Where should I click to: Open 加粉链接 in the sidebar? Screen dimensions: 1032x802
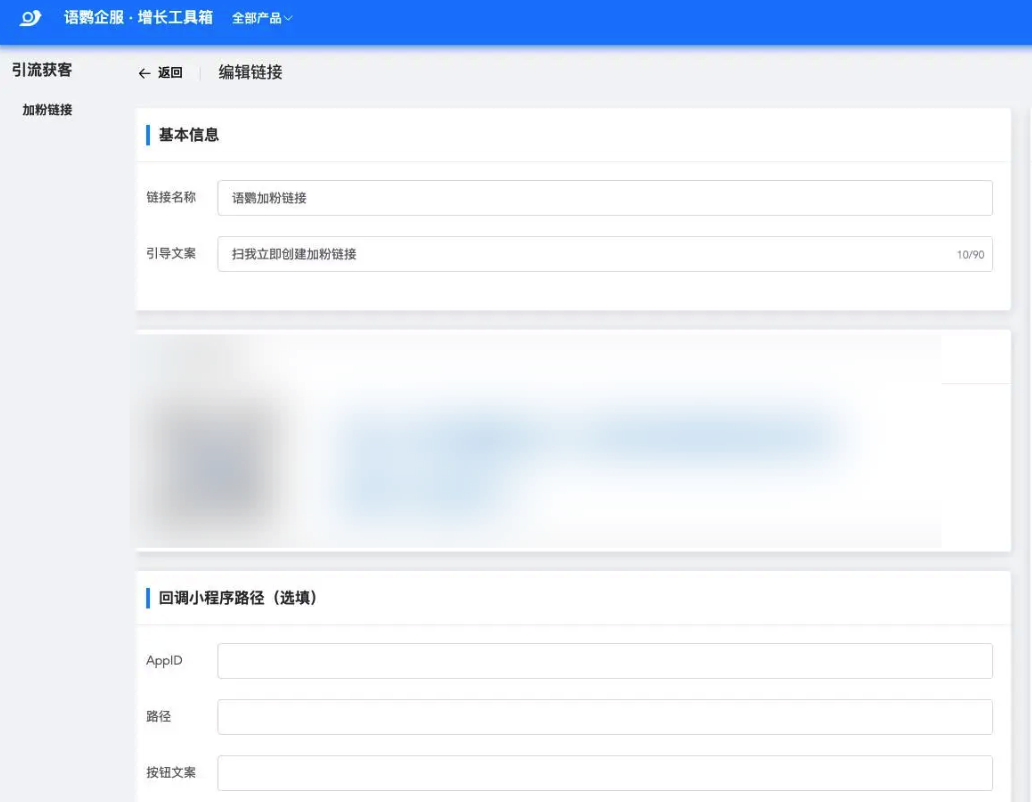pyautogui.click(x=47, y=110)
